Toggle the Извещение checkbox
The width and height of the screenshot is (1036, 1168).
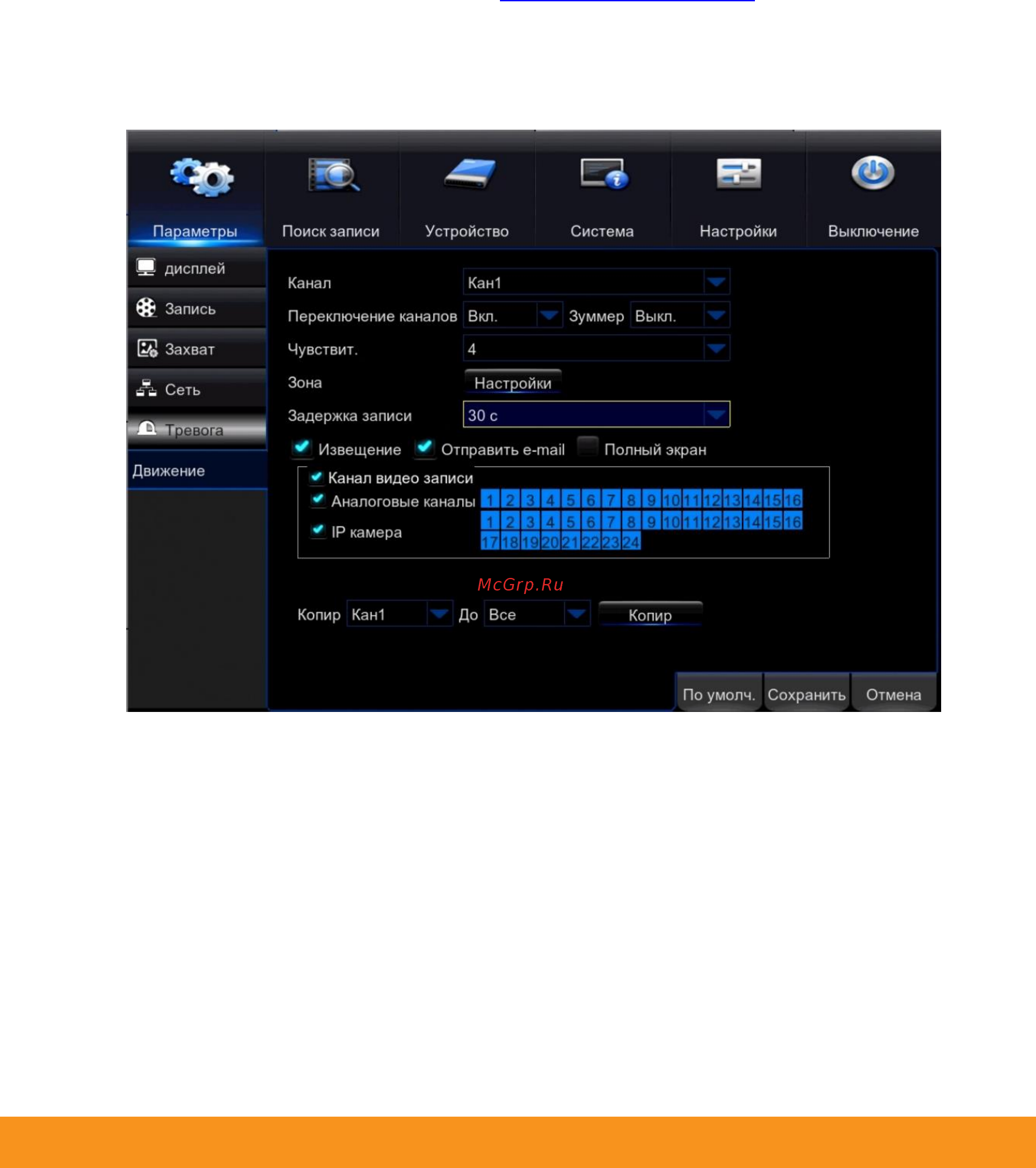pos(301,448)
